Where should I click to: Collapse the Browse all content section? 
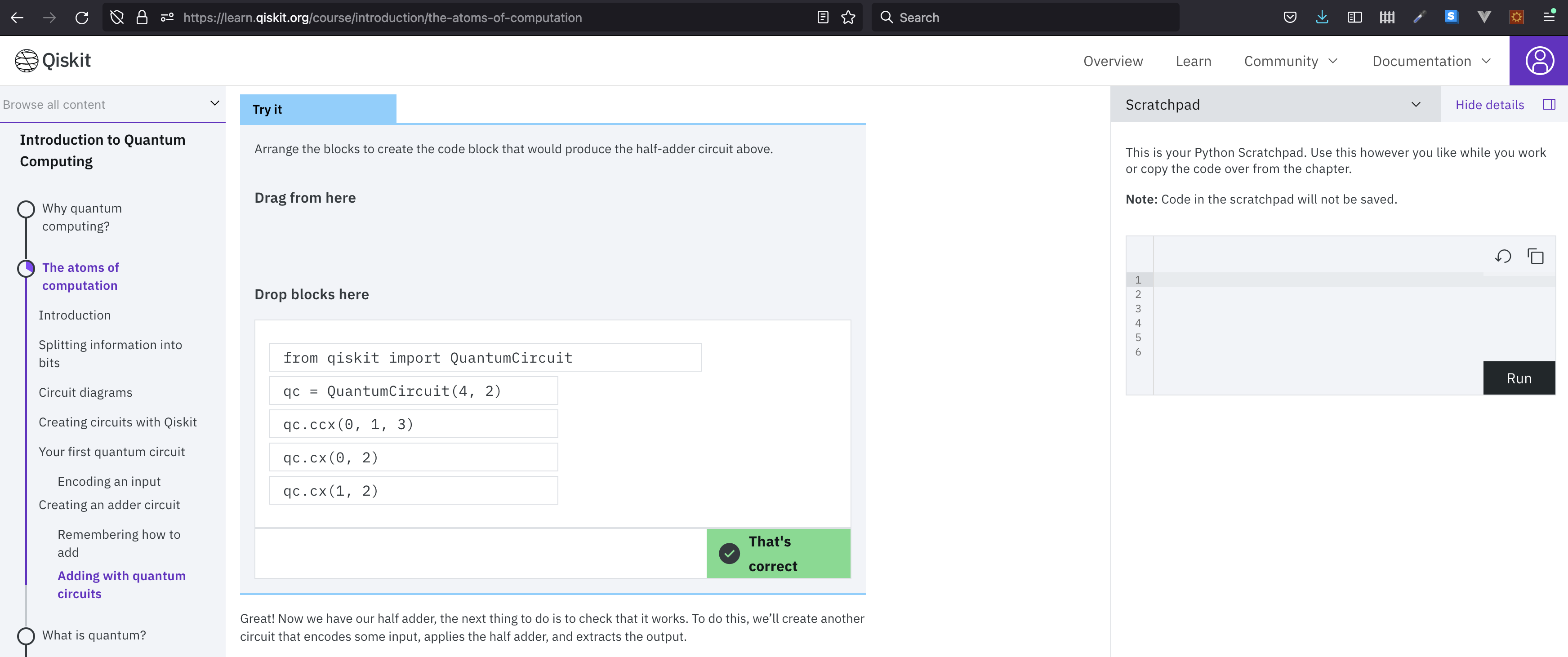214,103
